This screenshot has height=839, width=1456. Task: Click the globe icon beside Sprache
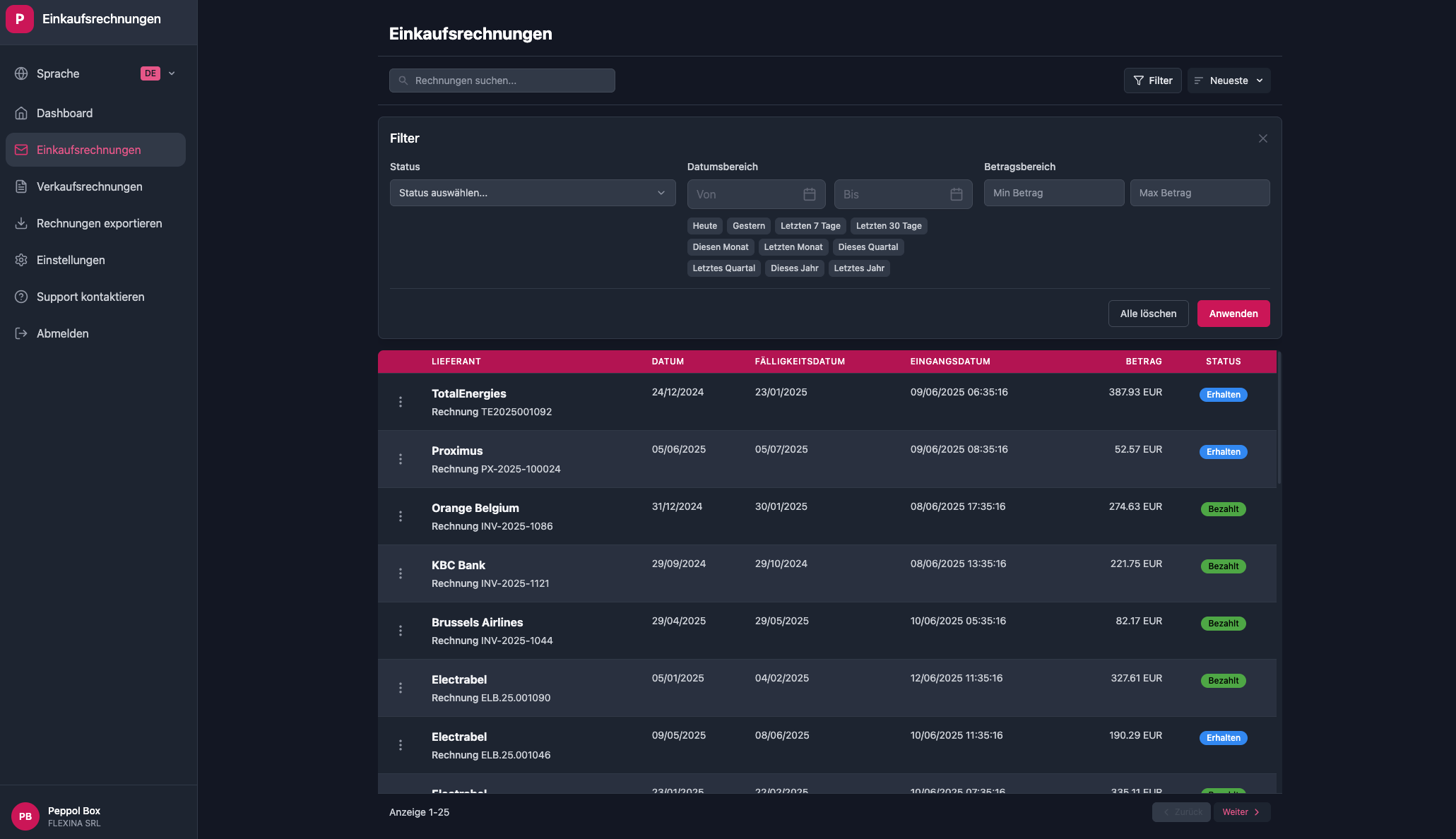21,73
